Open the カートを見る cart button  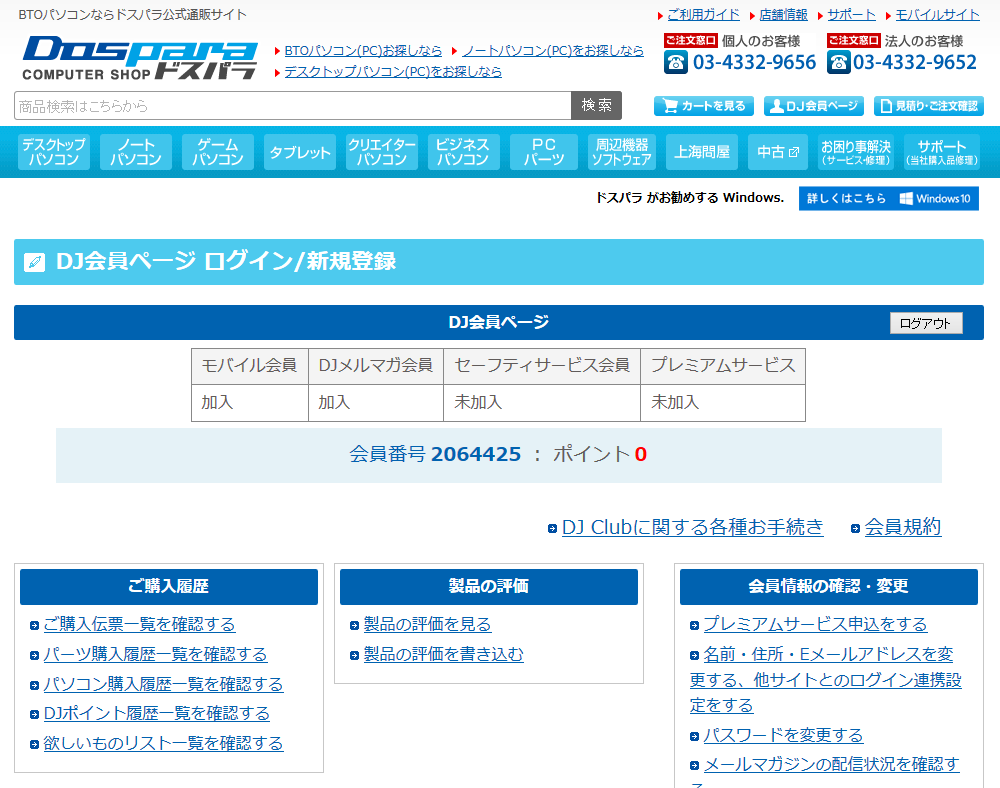(703, 106)
